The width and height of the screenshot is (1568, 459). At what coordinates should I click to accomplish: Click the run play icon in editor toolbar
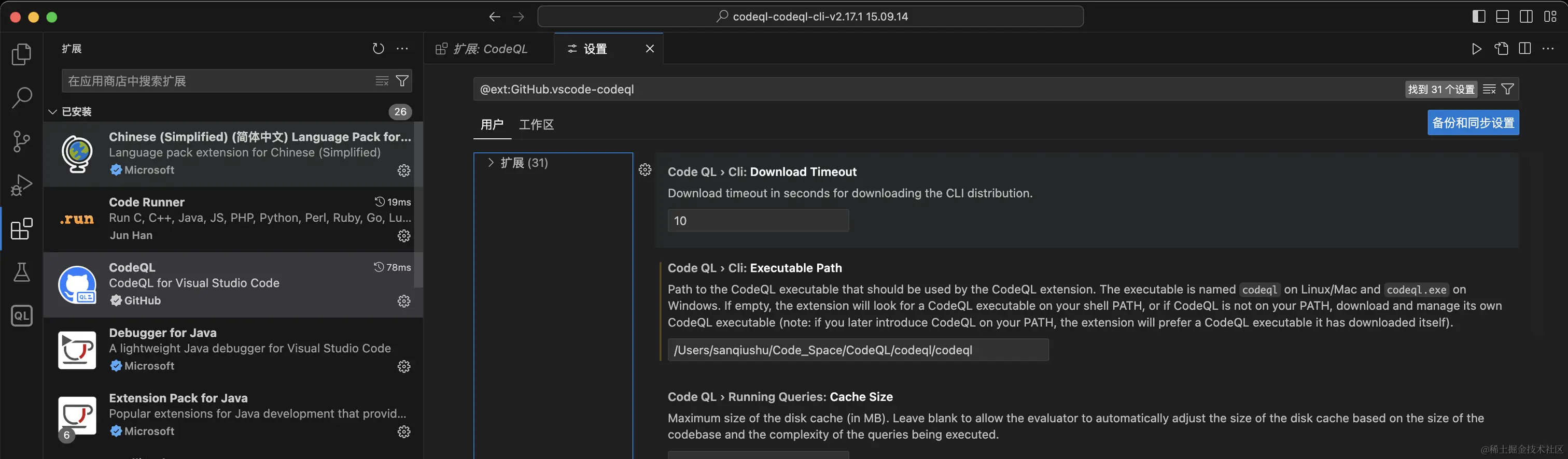coord(1477,49)
